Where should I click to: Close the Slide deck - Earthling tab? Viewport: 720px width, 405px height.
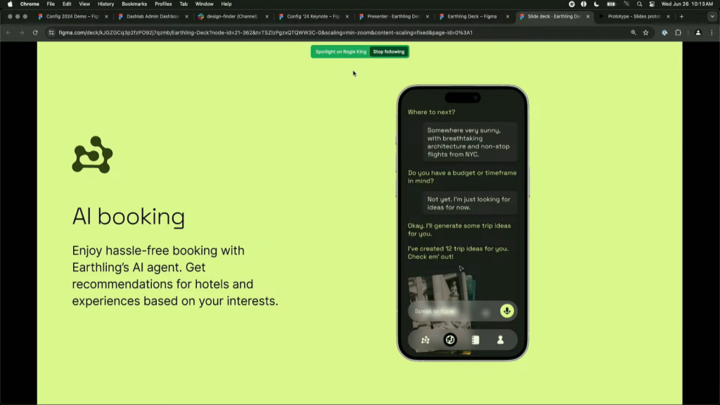pyautogui.click(x=588, y=17)
